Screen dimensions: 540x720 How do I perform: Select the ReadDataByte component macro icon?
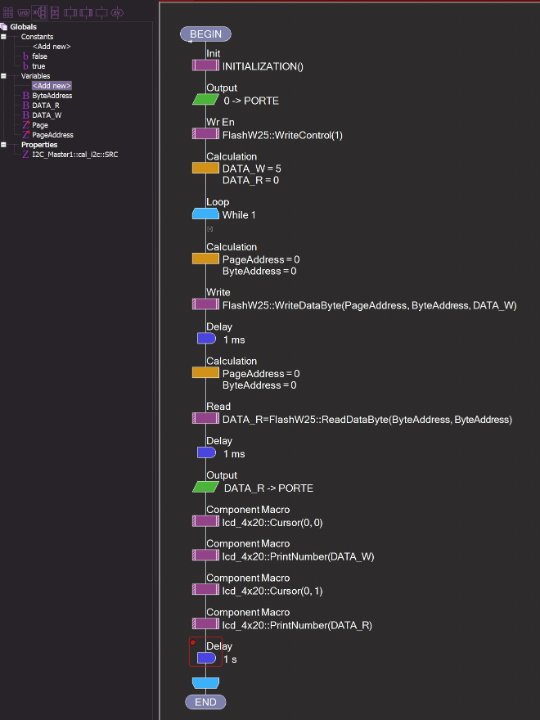[x=205, y=418]
